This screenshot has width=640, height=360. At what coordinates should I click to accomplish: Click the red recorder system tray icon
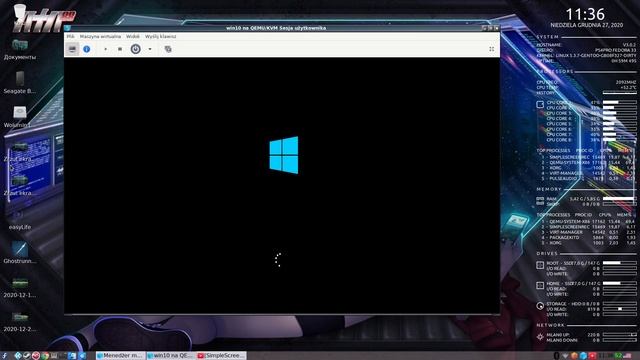(592, 356)
